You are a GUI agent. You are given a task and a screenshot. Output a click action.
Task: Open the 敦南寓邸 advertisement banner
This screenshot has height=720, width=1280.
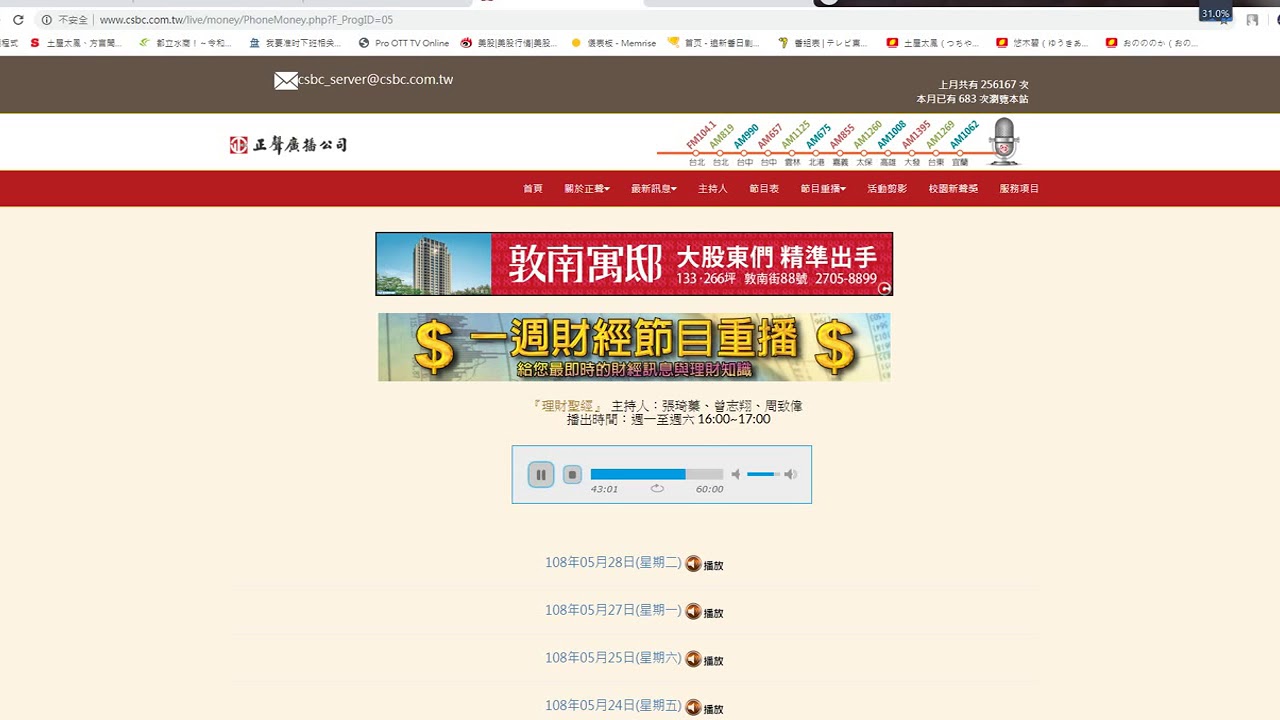coord(634,264)
